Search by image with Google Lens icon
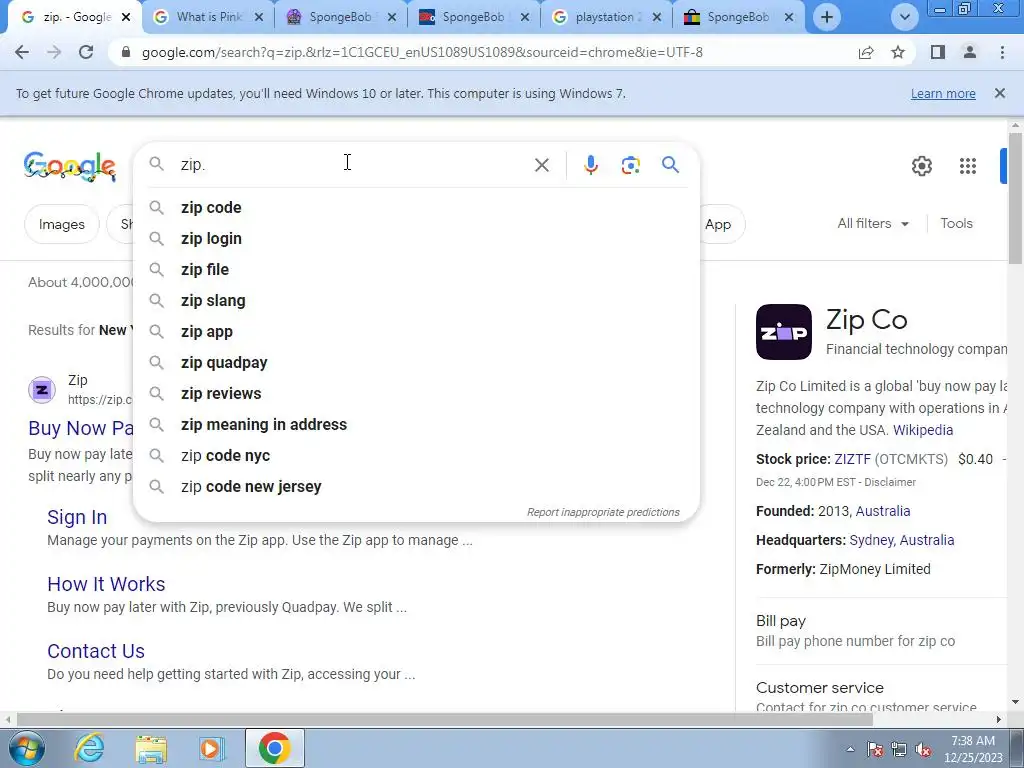 [630, 165]
